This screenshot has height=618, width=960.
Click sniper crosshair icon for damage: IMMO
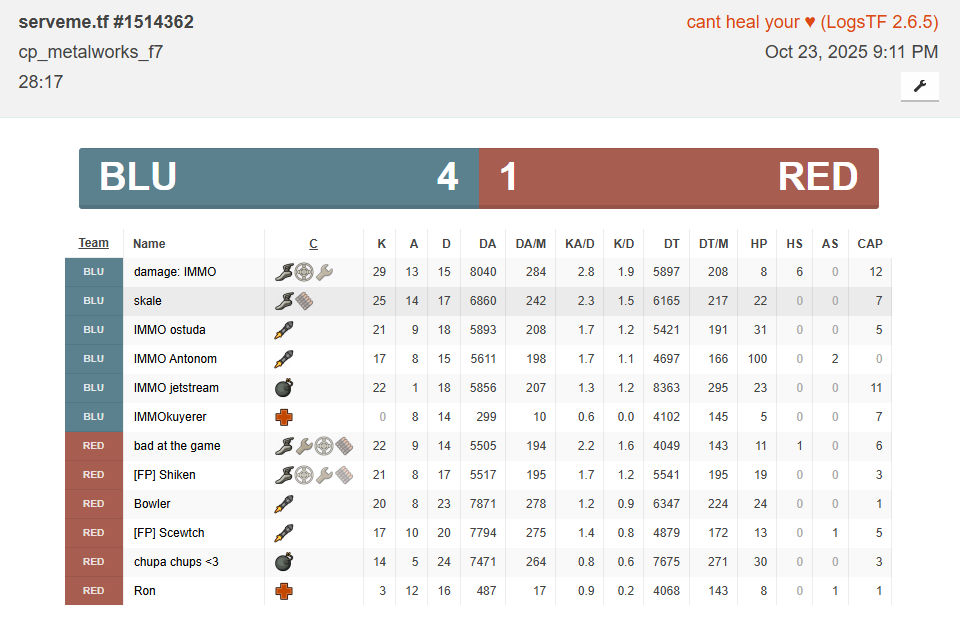pos(304,272)
